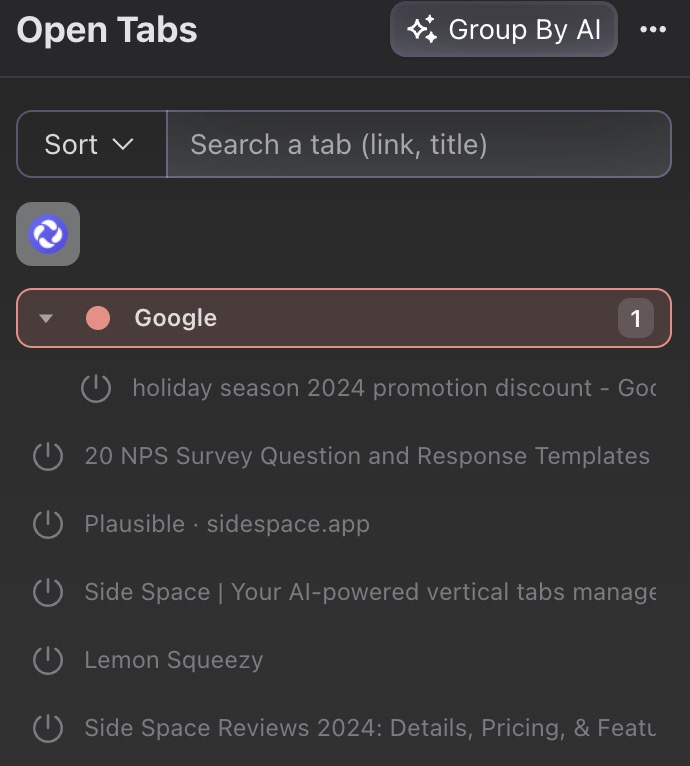690x766 pixels.
Task: Click power icon beside Lemon Squeezy tab
Action: click(x=48, y=660)
